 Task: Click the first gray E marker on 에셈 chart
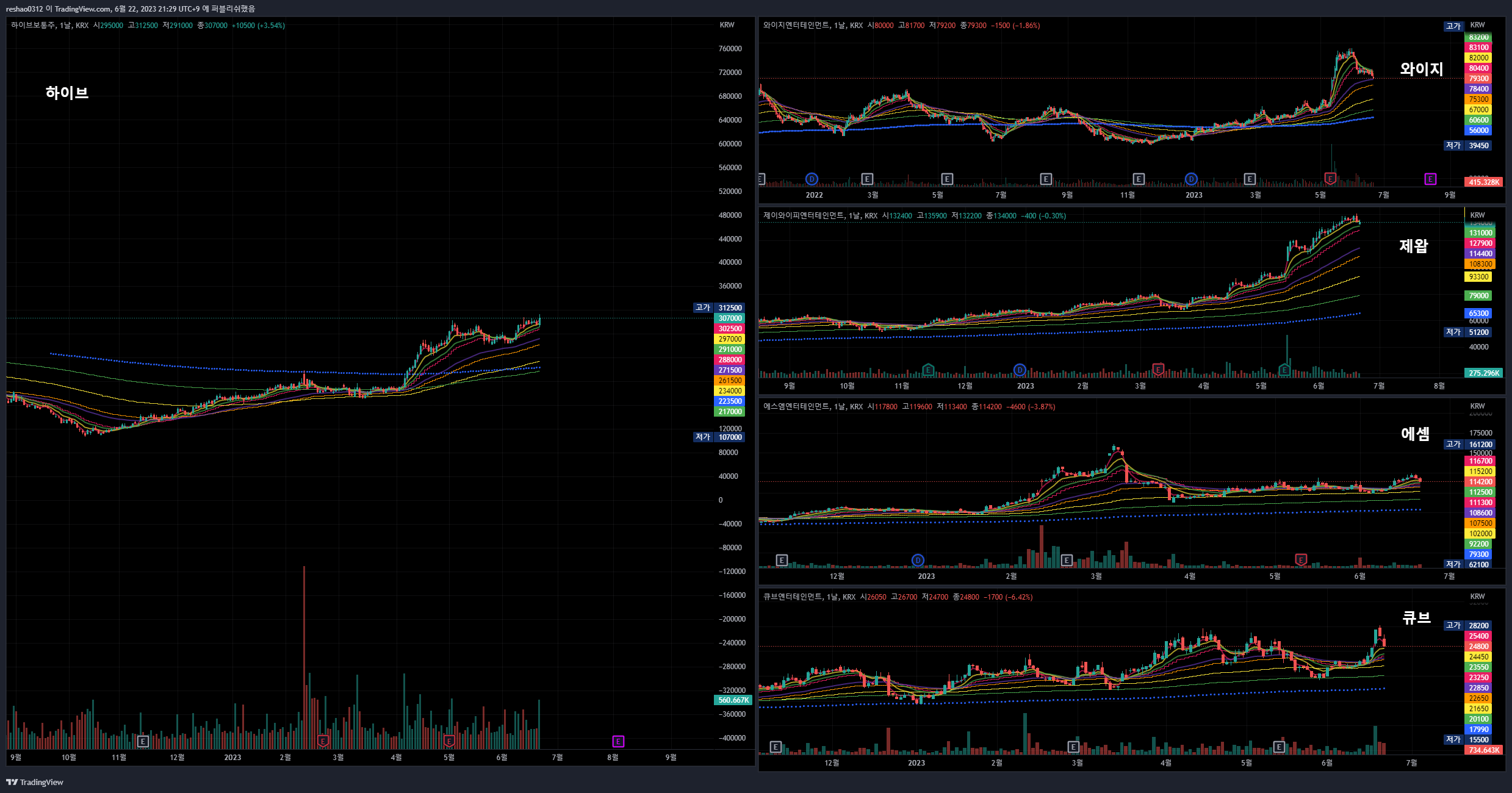click(782, 560)
